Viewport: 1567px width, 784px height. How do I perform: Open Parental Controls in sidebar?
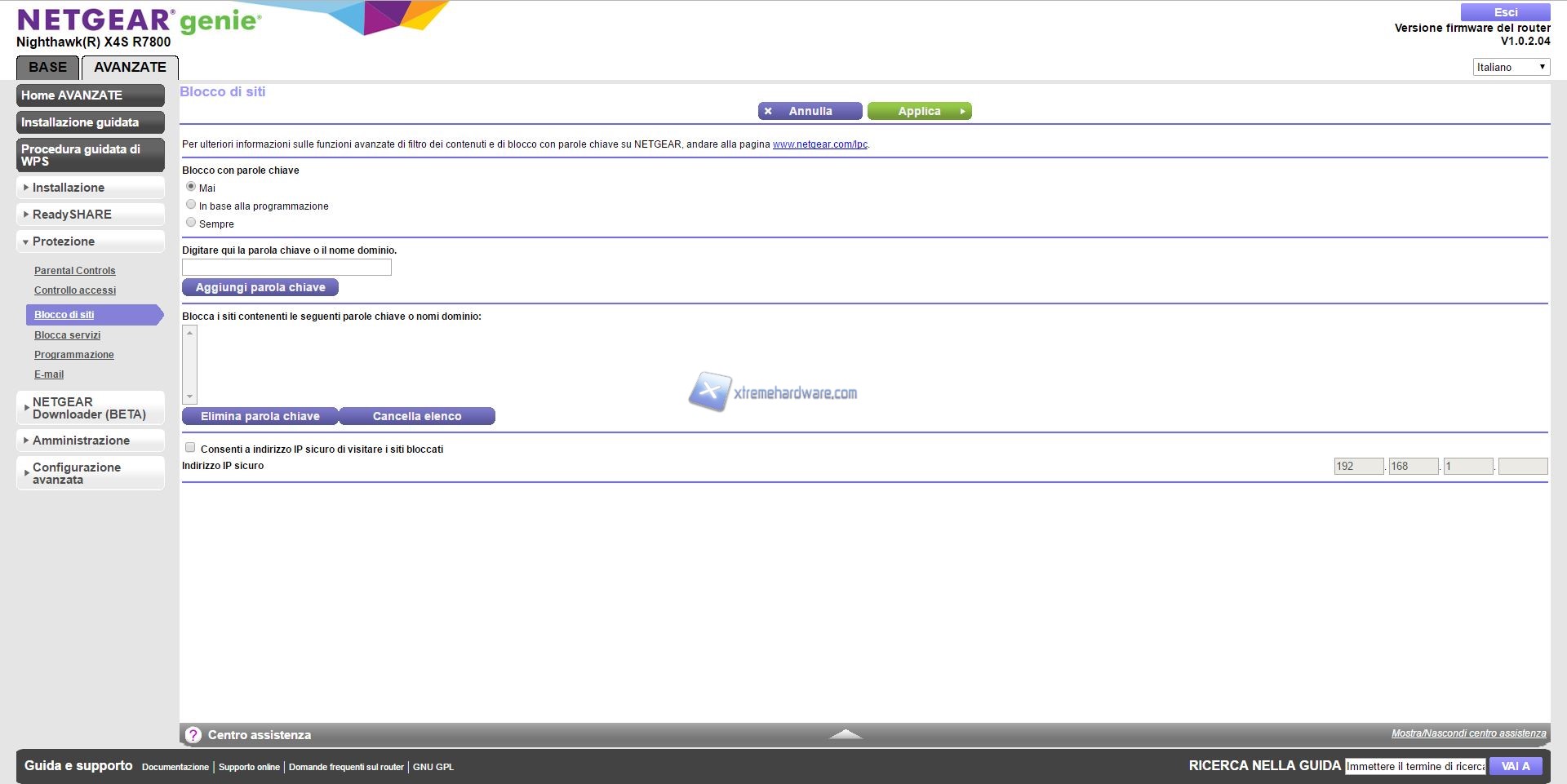coord(75,271)
